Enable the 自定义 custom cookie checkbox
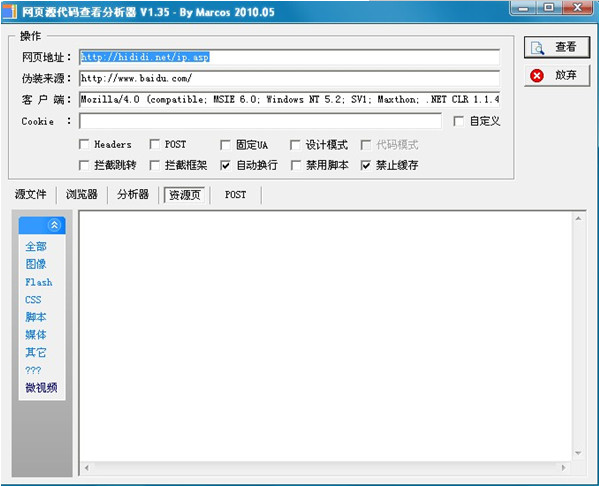This screenshot has width=599, height=486. point(458,122)
